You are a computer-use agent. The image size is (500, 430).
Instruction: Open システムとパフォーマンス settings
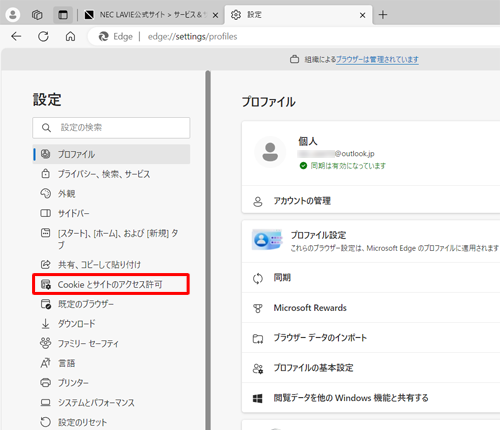111,402
